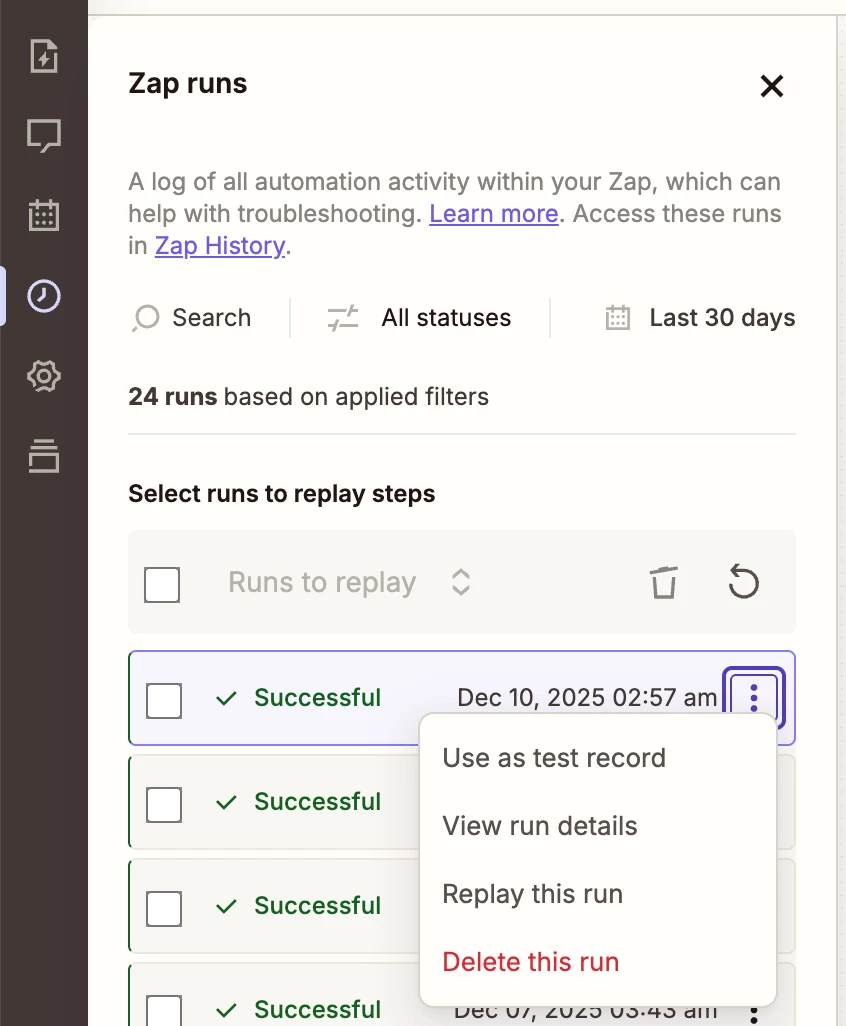The height and width of the screenshot is (1026, 846).
Task: Check the Dec 10, 2025 02:57 am run checkbox
Action: coord(164,701)
